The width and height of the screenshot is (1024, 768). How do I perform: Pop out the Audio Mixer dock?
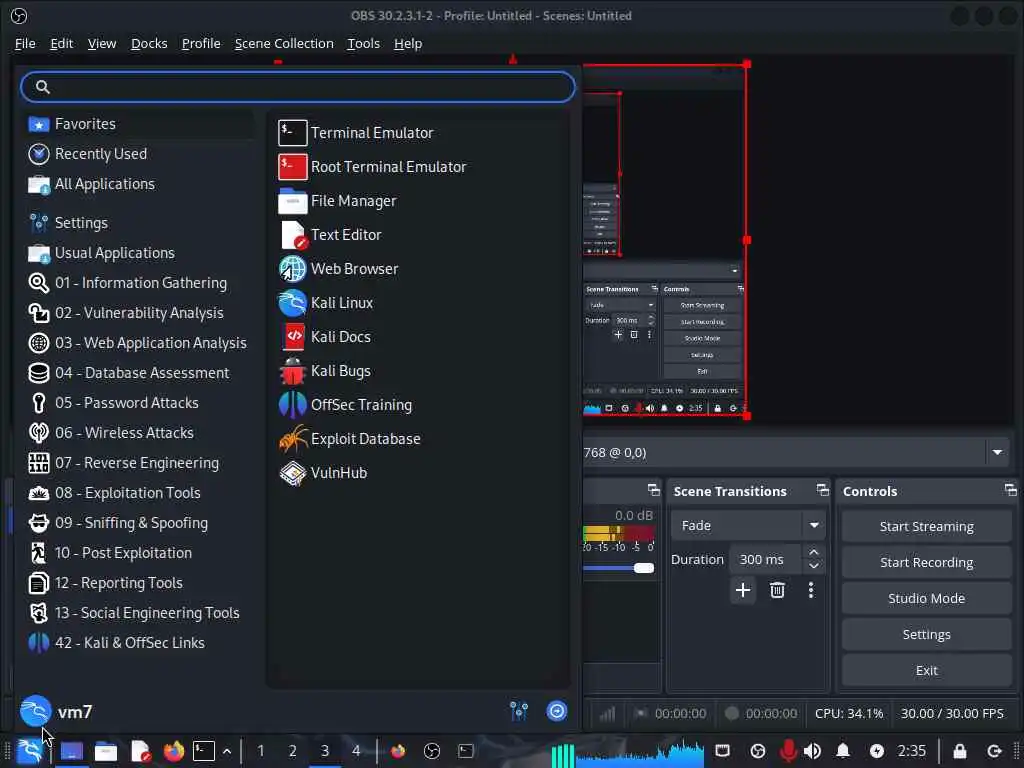point(653,490)
